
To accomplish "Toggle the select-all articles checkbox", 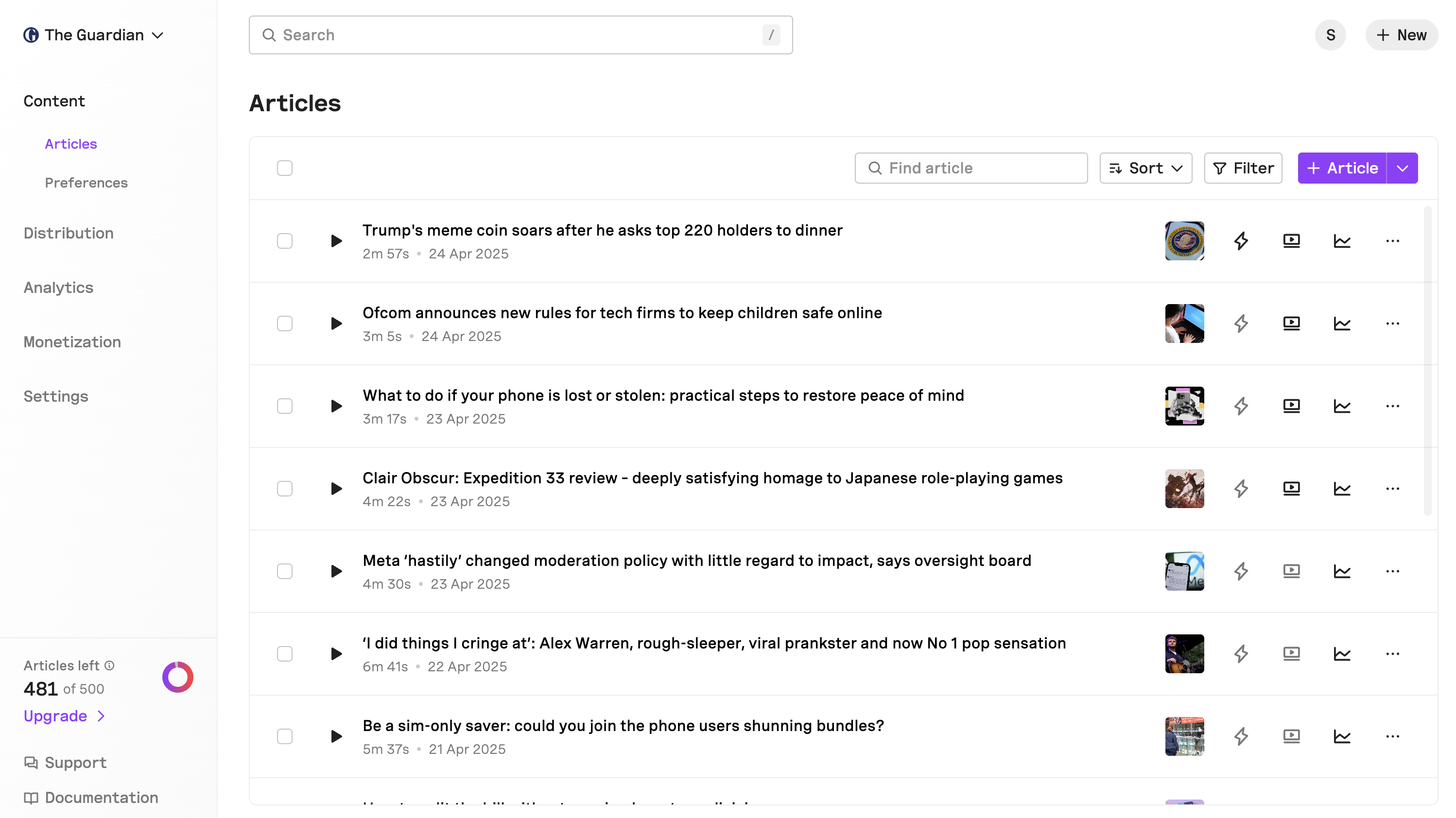I will 285,168.
